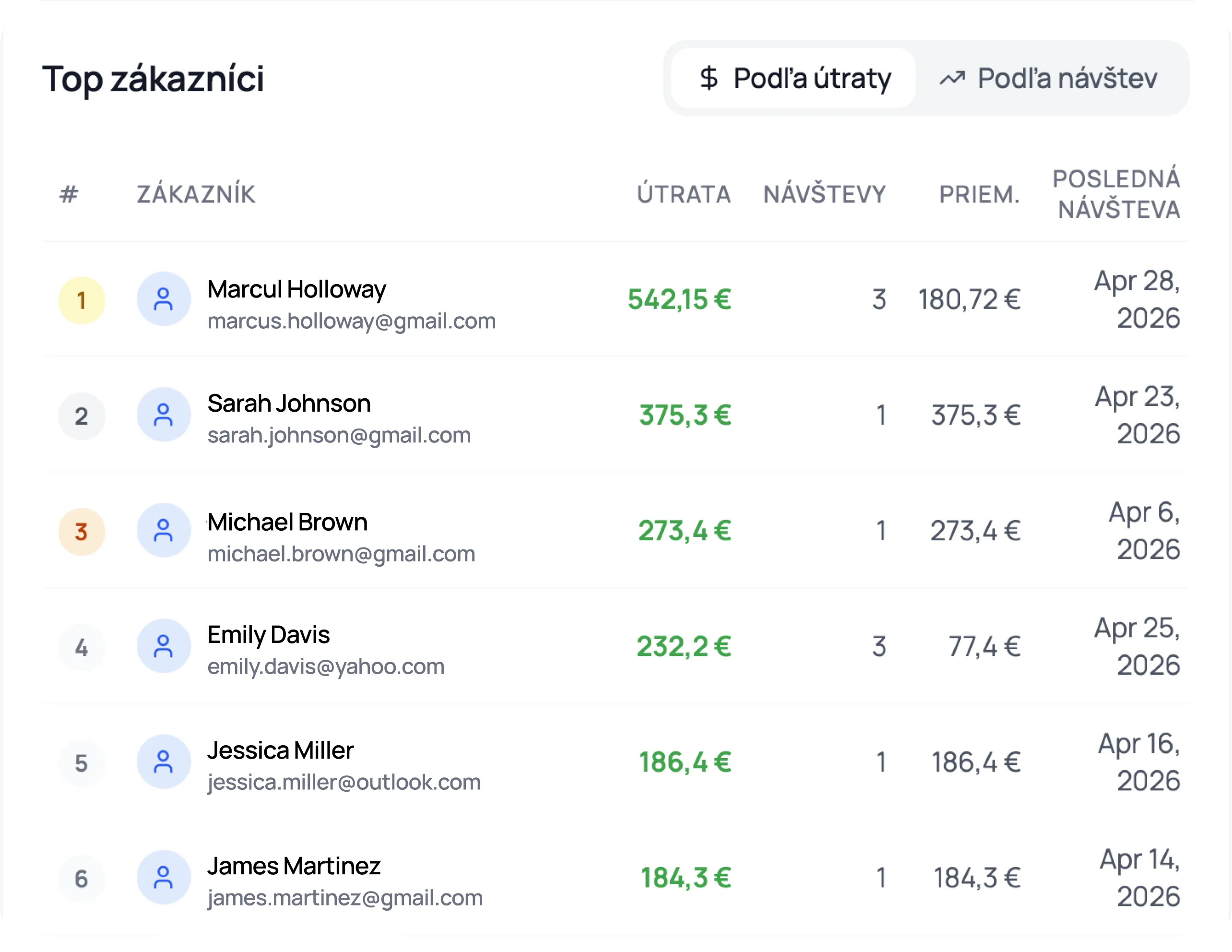The height and width of the screenshot is (952, 1232).
Task: Click the gold rank 1 badge
Action: [82, 300]
